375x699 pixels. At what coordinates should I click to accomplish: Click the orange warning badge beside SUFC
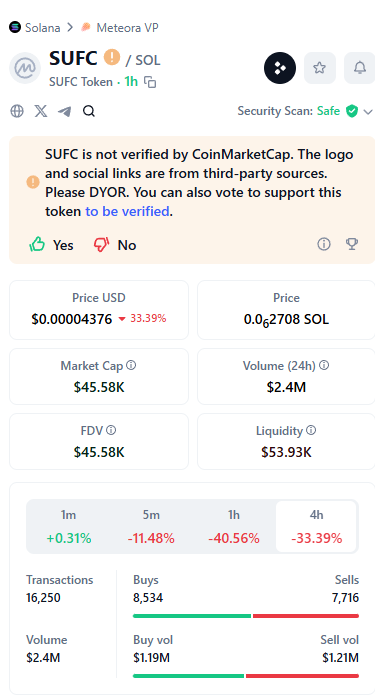[112, 57]
